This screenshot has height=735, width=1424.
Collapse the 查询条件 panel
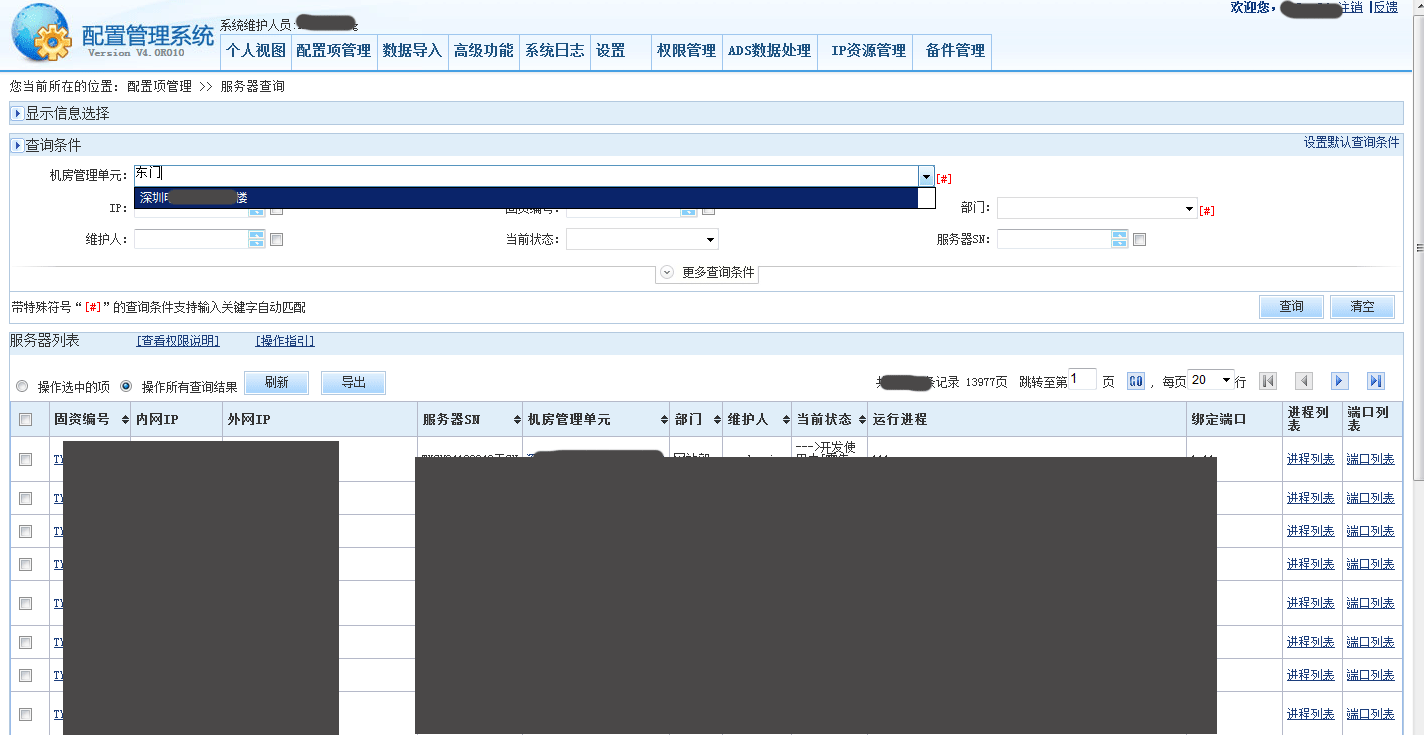point(18,146)
